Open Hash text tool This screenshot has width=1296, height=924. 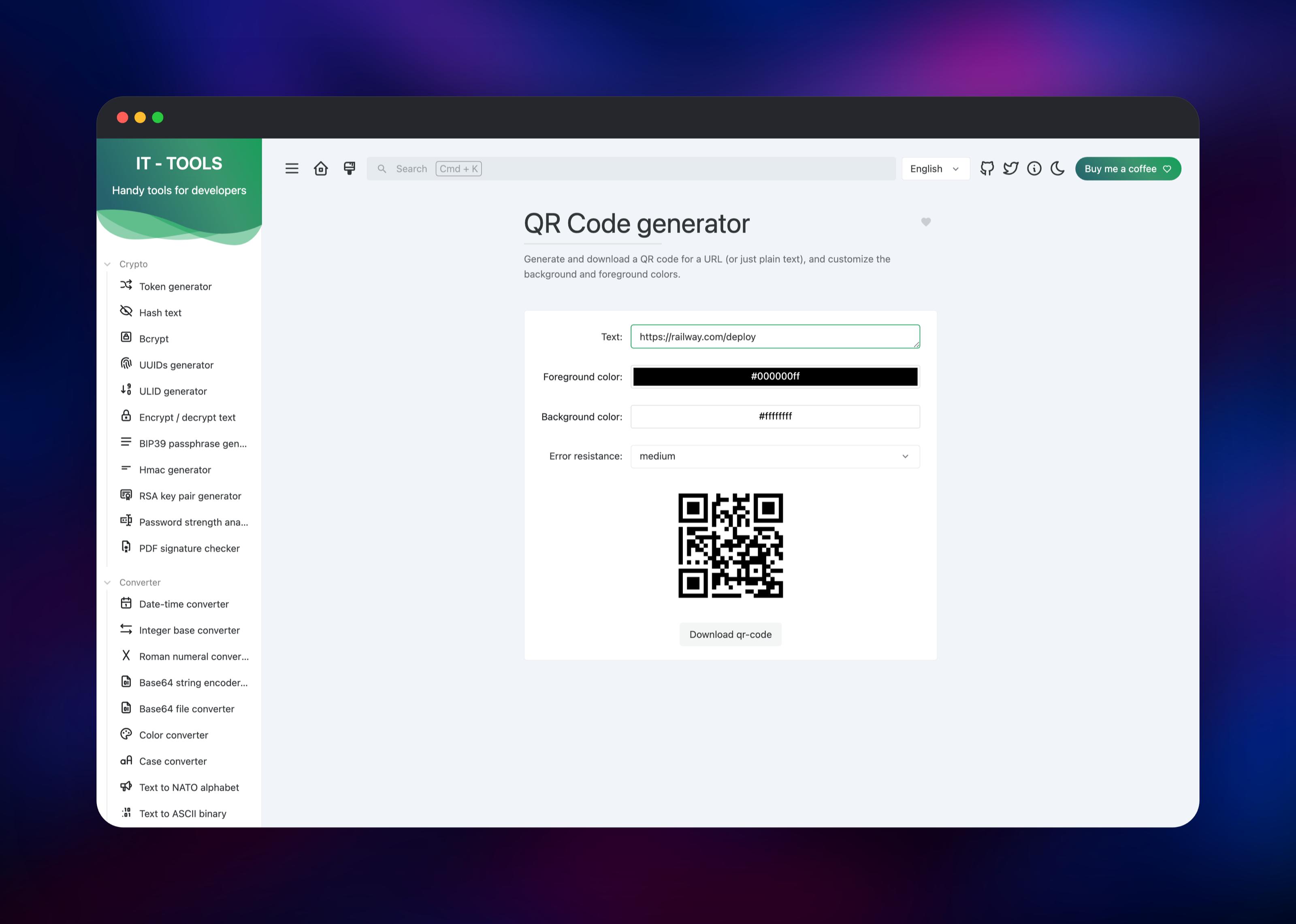160,313
